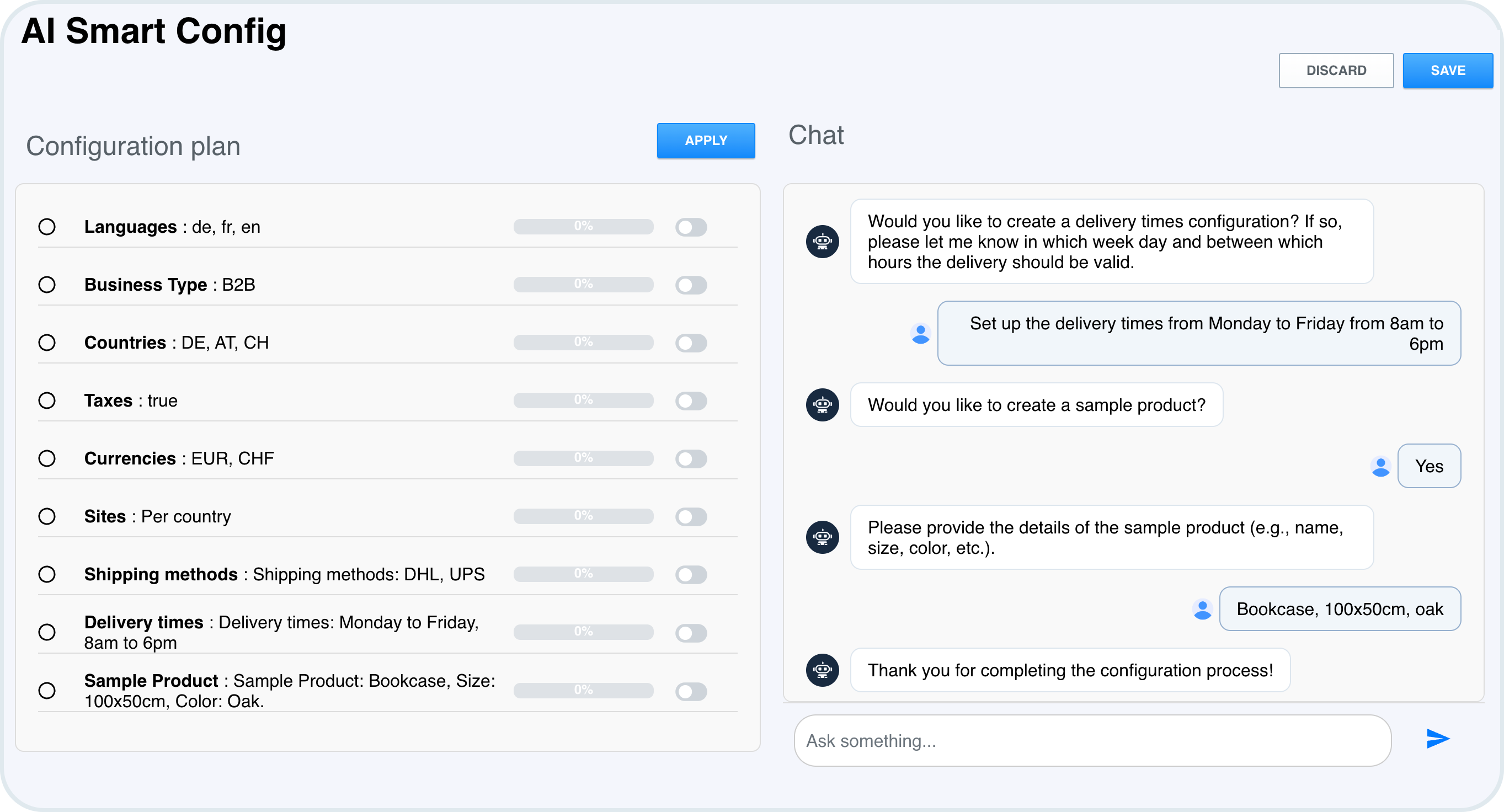This screenshot has width=1504, height=812.
Task: Turn on the Sample Product toggle
Action: coord(691,692)
